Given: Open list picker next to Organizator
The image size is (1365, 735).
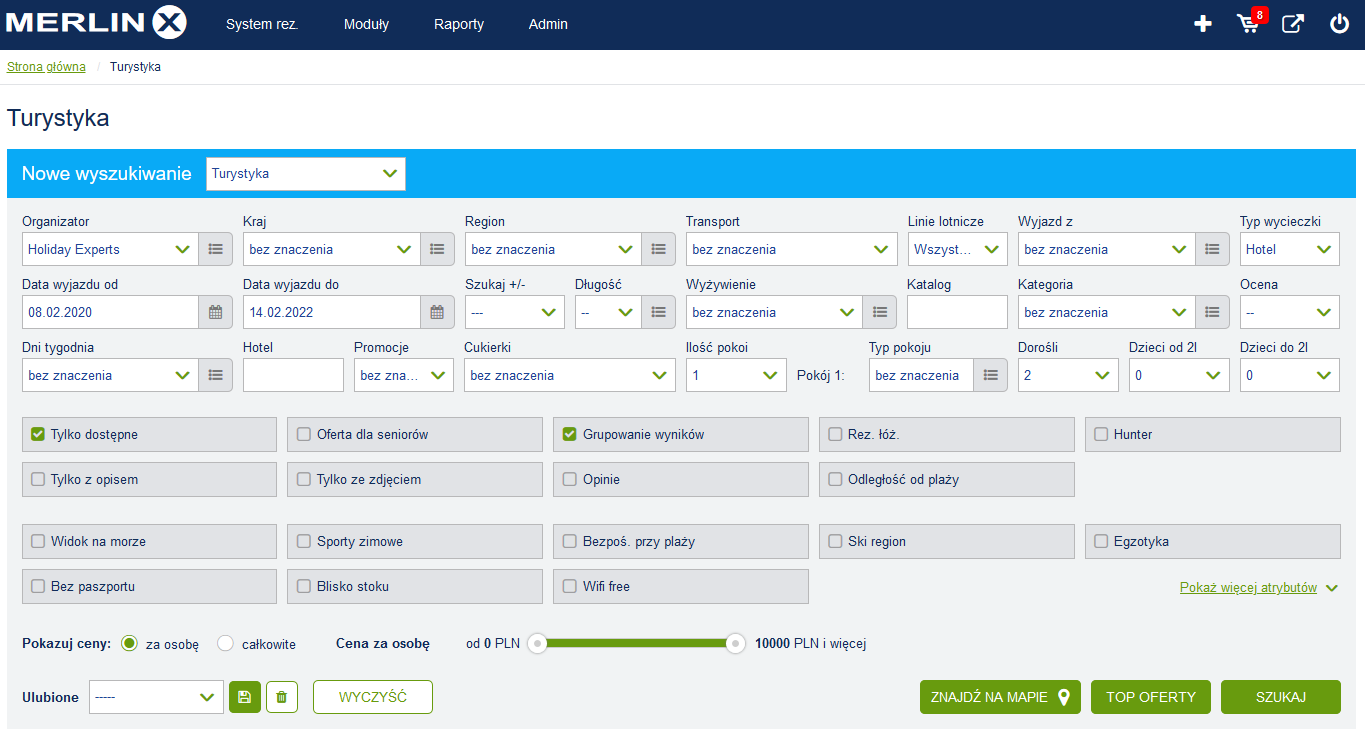Looking at the screenshot, I should pyautogui.click(x=215, y=249).
